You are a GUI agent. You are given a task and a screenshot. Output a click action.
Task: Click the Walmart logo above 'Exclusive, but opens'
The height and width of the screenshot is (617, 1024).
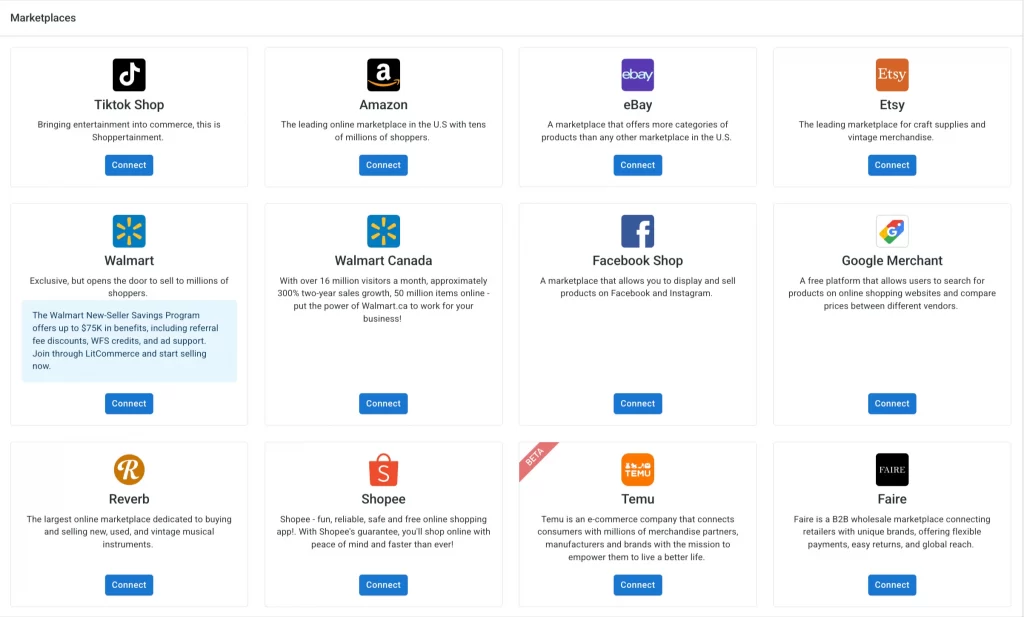(129, 231)
